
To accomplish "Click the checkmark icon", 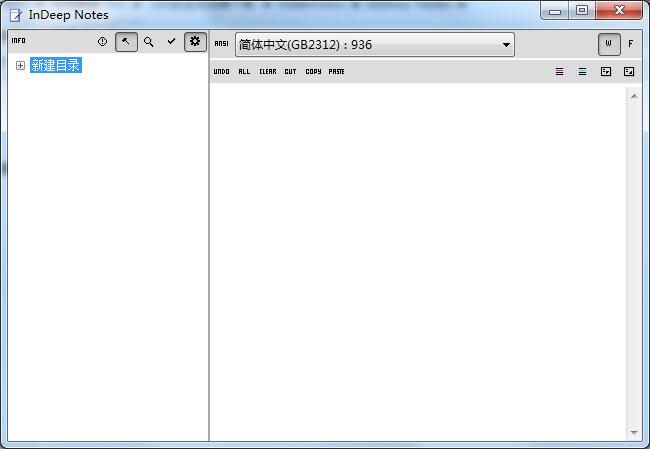I will tap(171, 41).
